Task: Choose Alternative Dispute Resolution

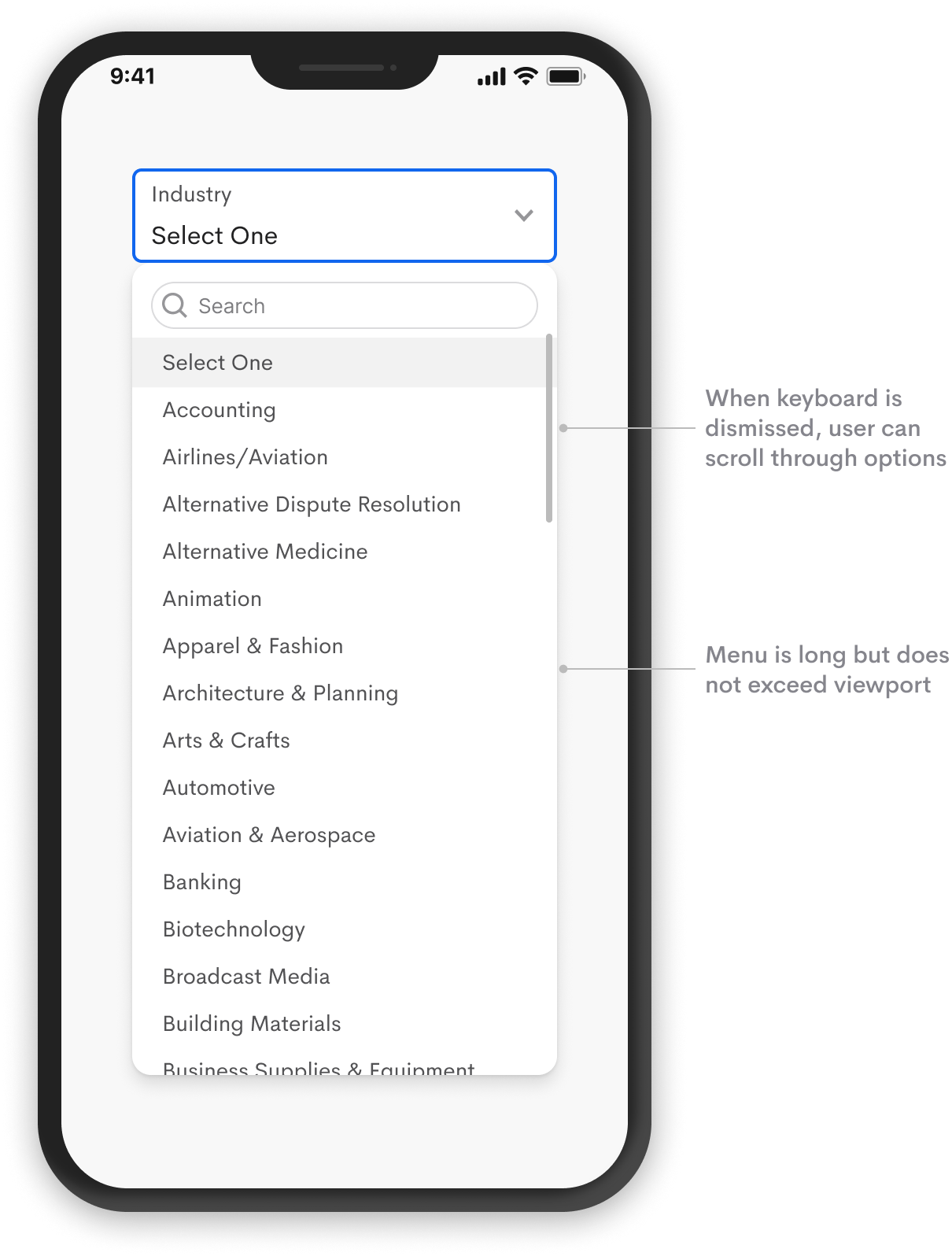Action: (x=311, y=504)
